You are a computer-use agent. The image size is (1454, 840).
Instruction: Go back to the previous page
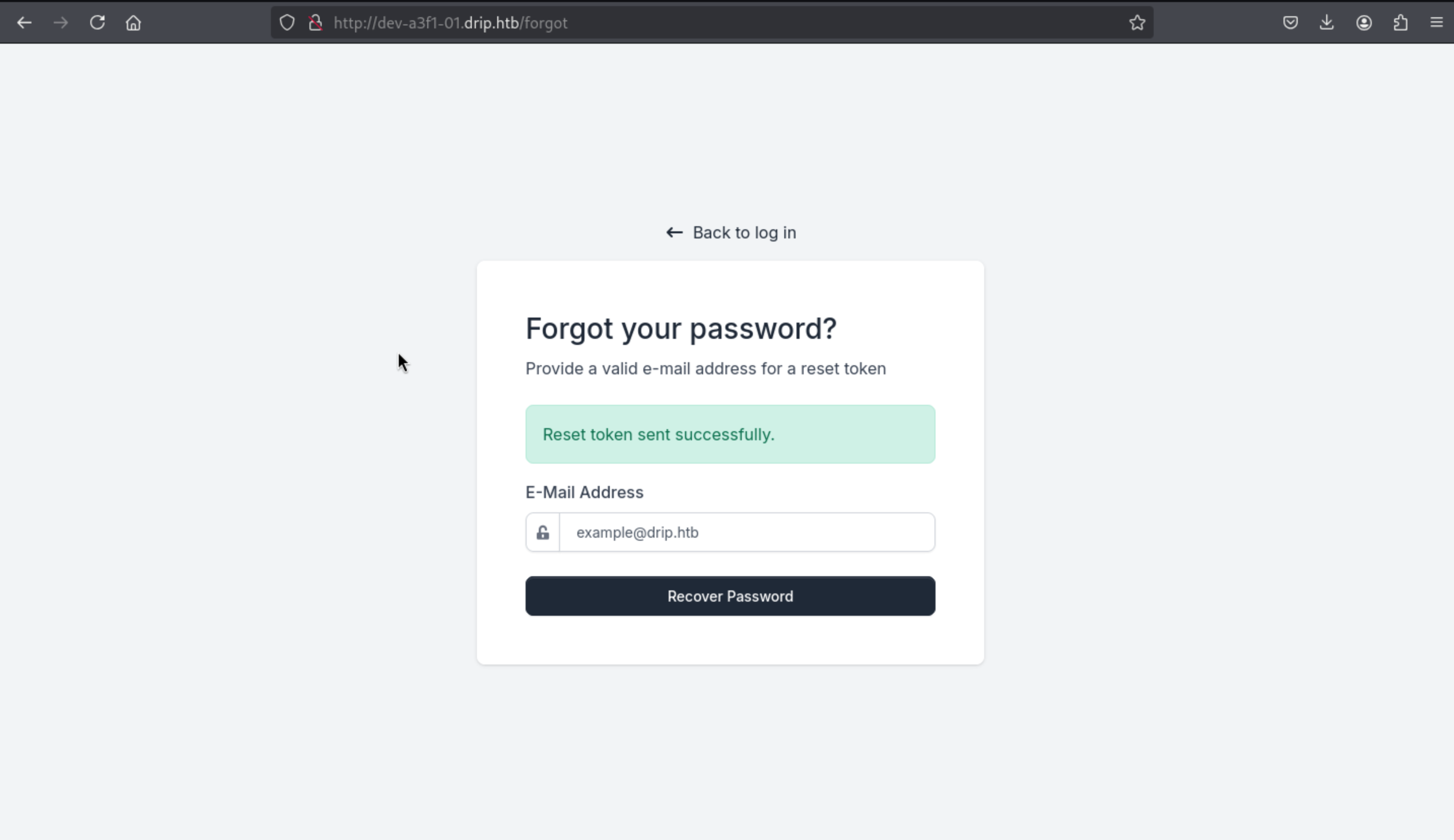click(x=24, y=23)
